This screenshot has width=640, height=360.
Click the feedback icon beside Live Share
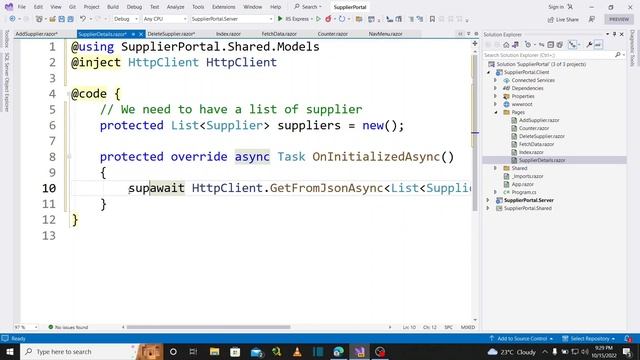(x=592, y=19)
